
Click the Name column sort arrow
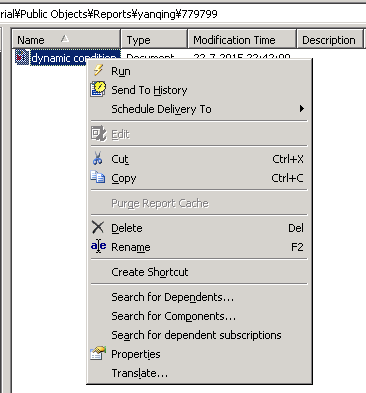pyautogui.click(x=65, y=39)
